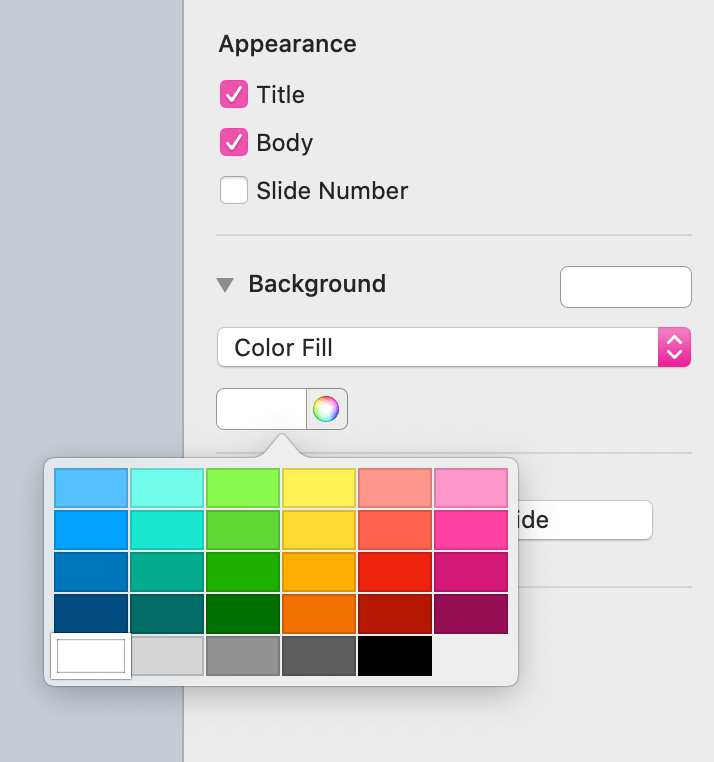Pick the teal green swatch in third row
Viewport: 714px width, 762px height.
tap(167, 572)
